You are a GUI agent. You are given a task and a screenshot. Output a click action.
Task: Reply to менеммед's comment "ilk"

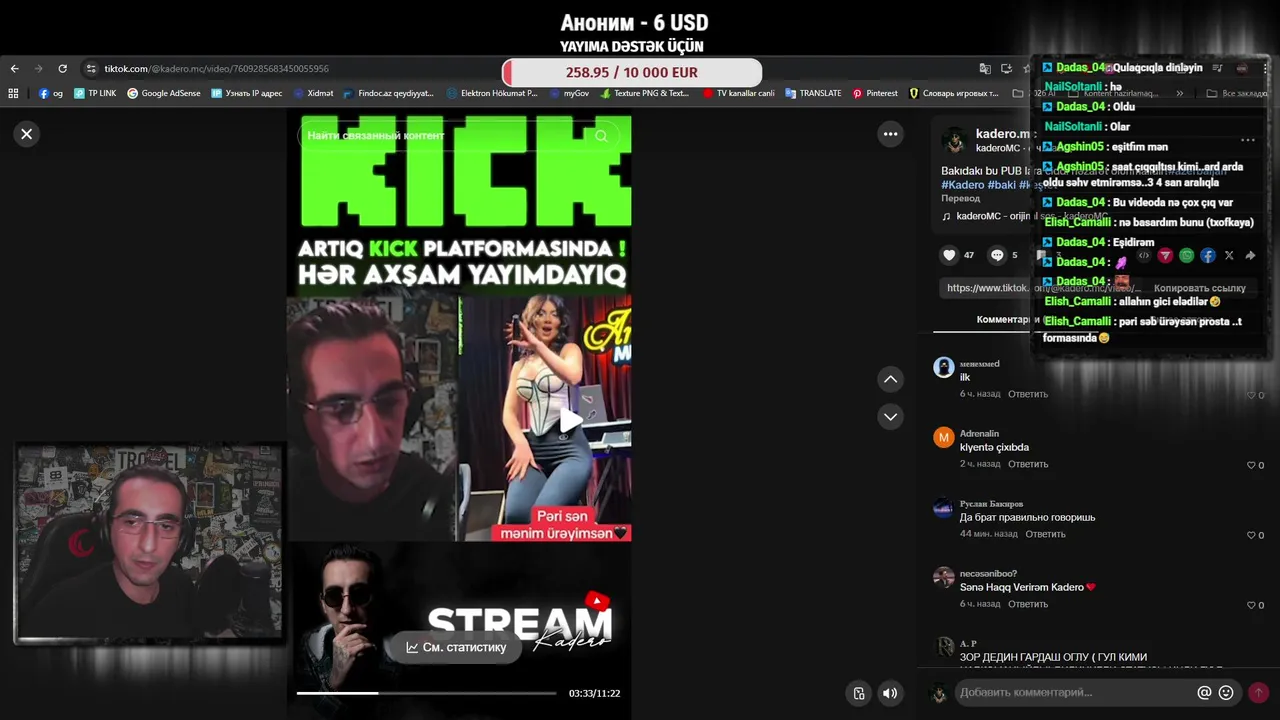point(1028,394)
